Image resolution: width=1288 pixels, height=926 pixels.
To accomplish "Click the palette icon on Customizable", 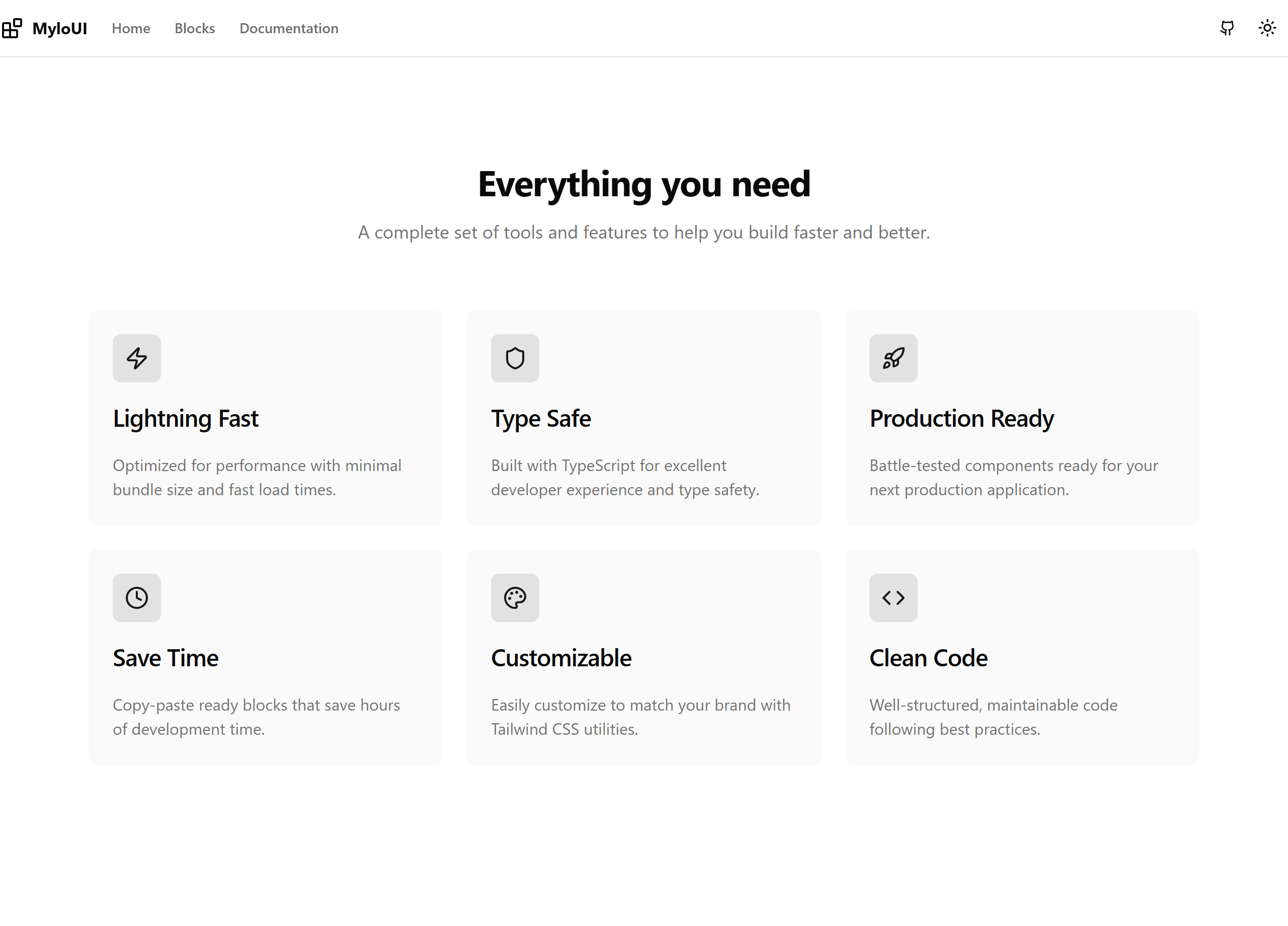I will tap(515, 598).
